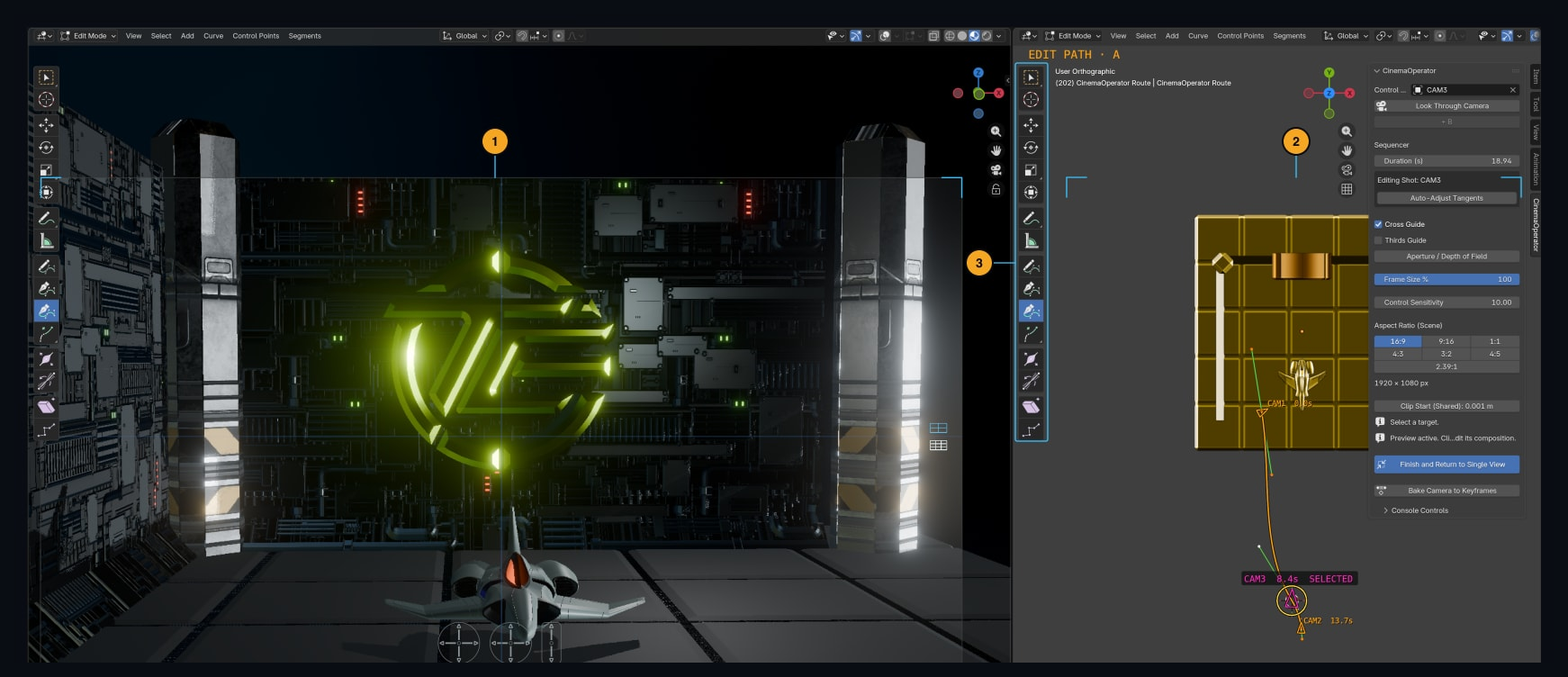Click Bake Camera to Keyframes button
Screen dimensions: 1568x677
pyautogui.click(x=1446, y=491)
